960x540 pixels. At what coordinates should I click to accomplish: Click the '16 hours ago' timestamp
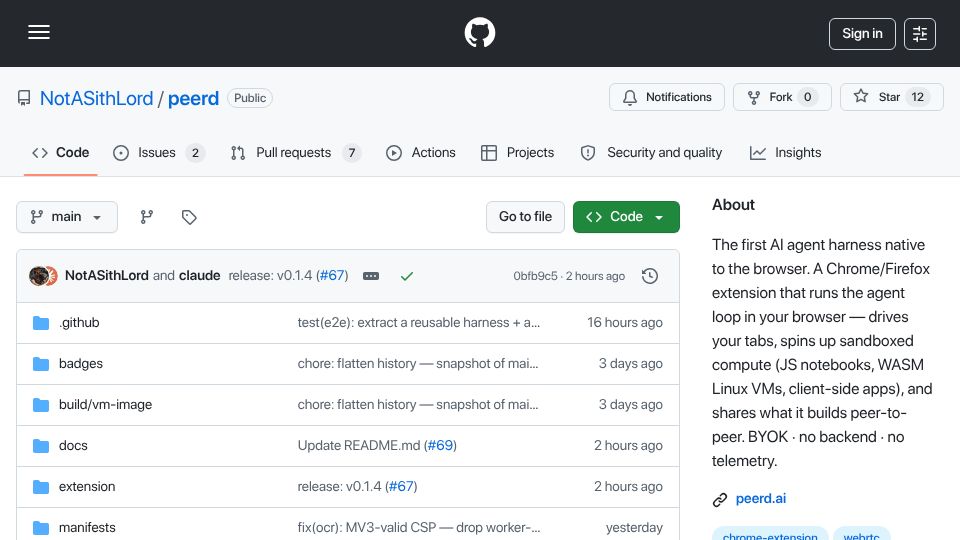624,323
